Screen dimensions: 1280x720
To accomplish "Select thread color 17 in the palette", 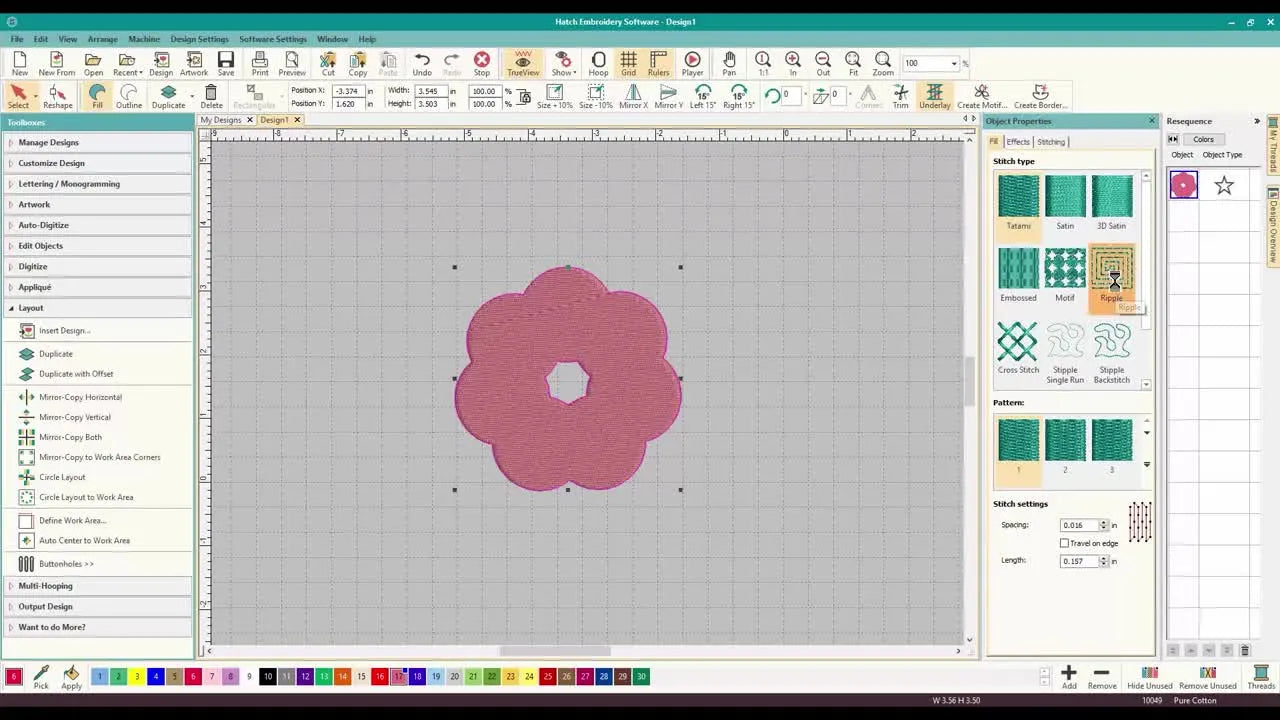I will click(398, 677).
